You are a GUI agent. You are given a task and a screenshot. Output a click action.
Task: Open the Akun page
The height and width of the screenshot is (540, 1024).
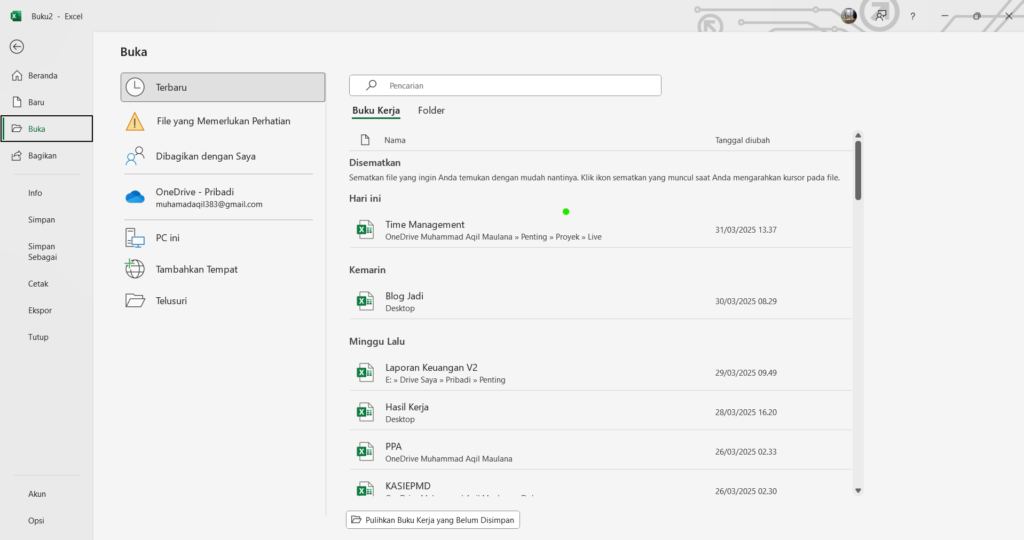[x=37, y=494]
